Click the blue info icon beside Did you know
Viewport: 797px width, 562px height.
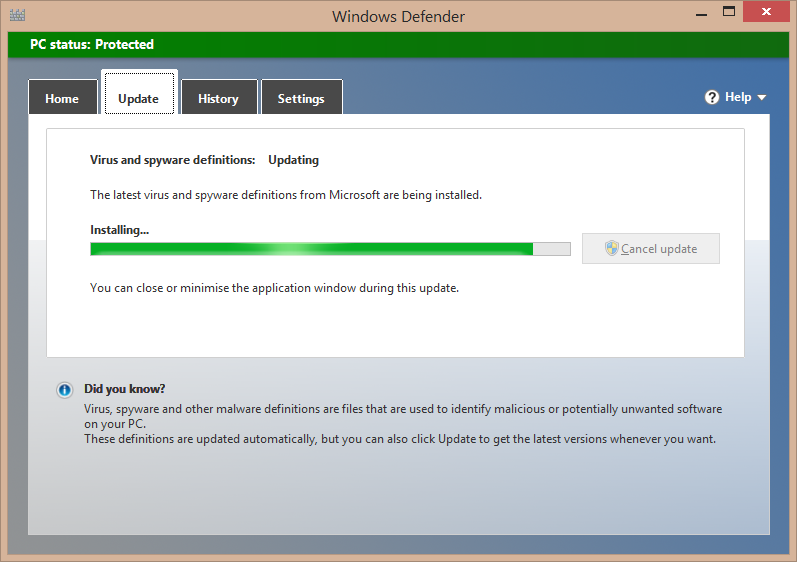click(65, 390)
